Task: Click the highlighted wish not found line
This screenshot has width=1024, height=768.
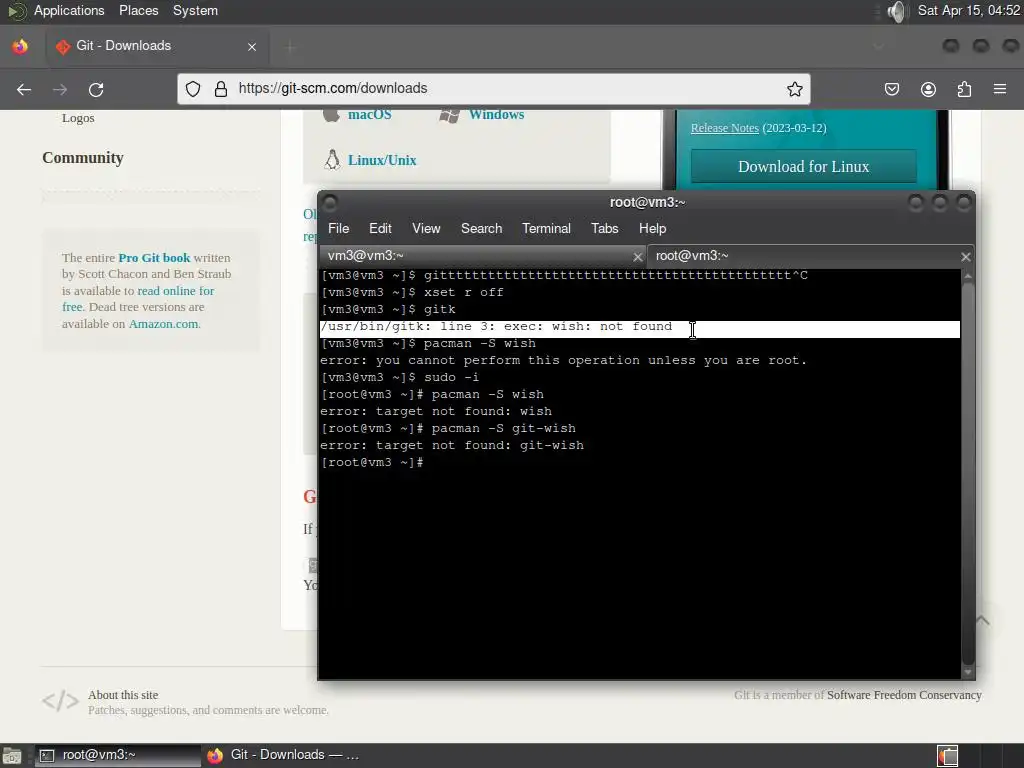Action: [x=640, y=327]
